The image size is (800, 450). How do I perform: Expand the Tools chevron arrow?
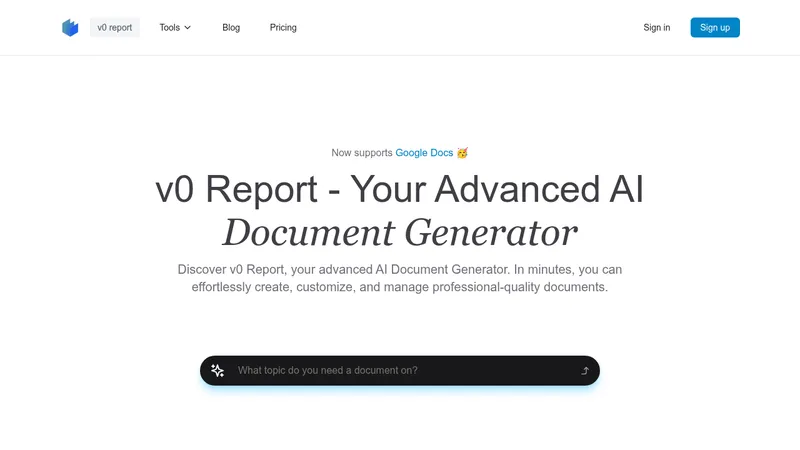[187, 28]
